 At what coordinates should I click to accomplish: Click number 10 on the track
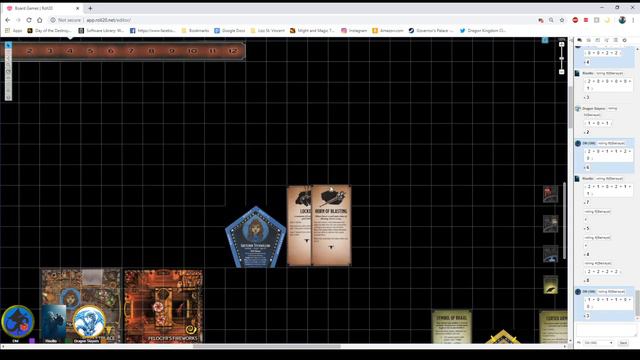[192, 51]
